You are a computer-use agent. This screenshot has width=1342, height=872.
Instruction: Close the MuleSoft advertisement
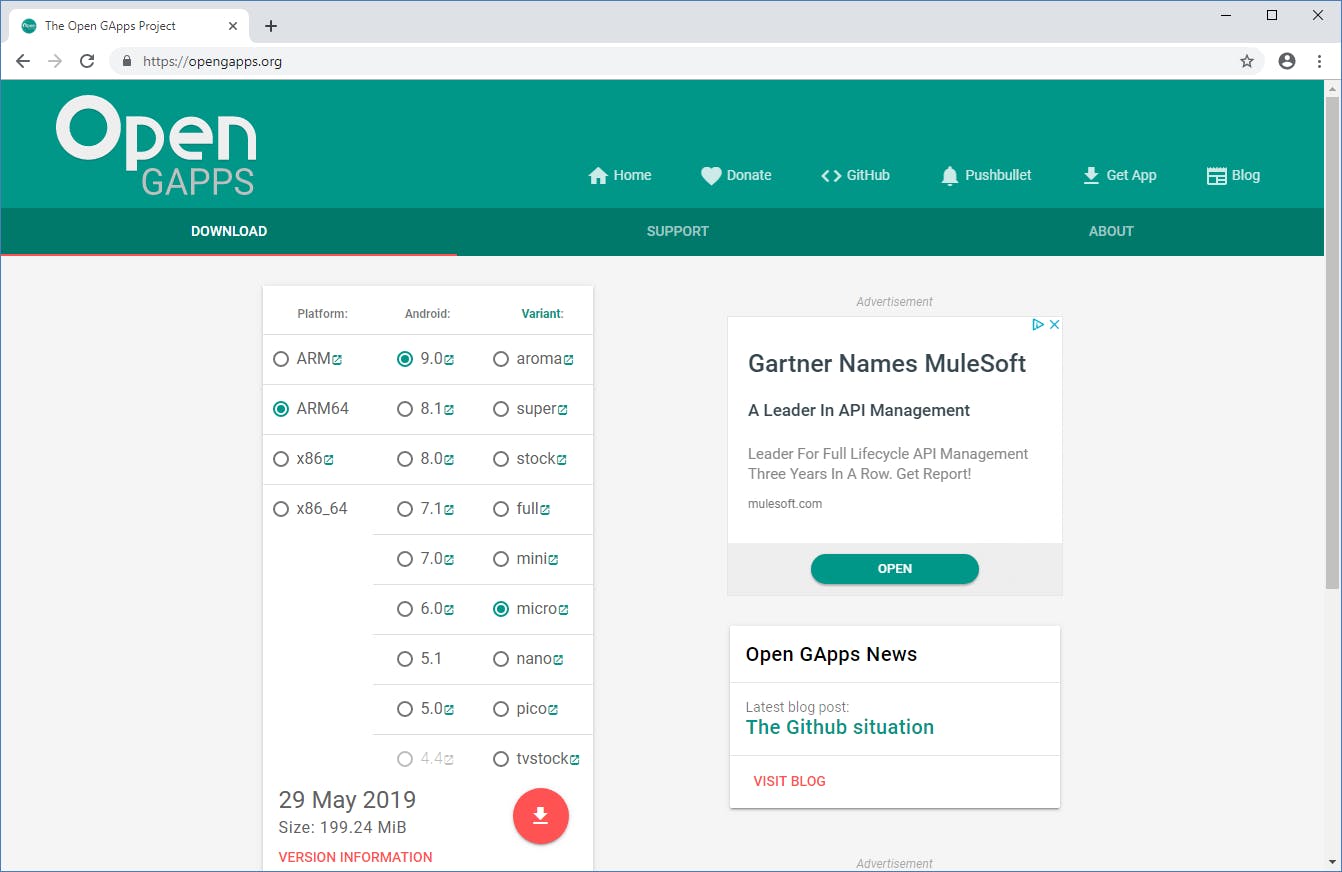tap(1054, 324)
